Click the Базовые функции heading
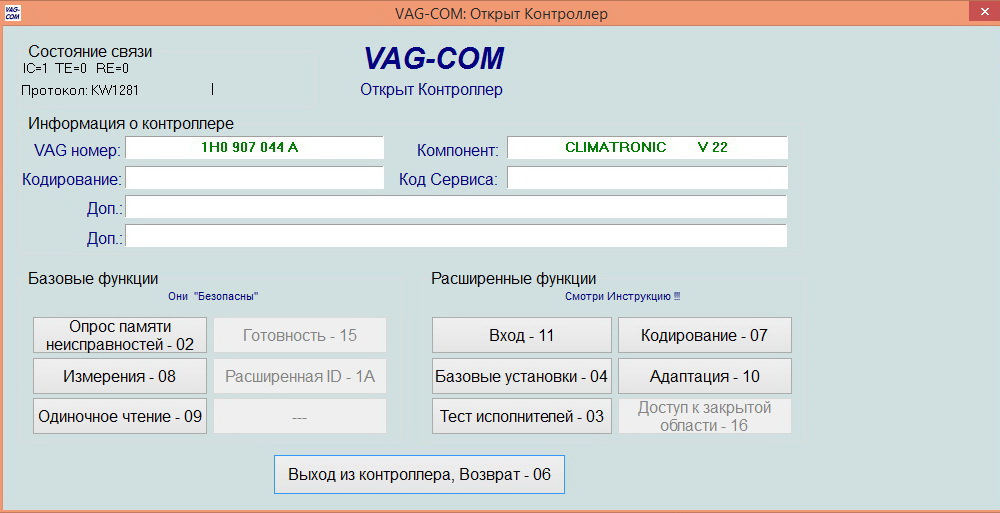Image resolution: width=1000 pixels, height=513 pixels. [x=93, y=278]
